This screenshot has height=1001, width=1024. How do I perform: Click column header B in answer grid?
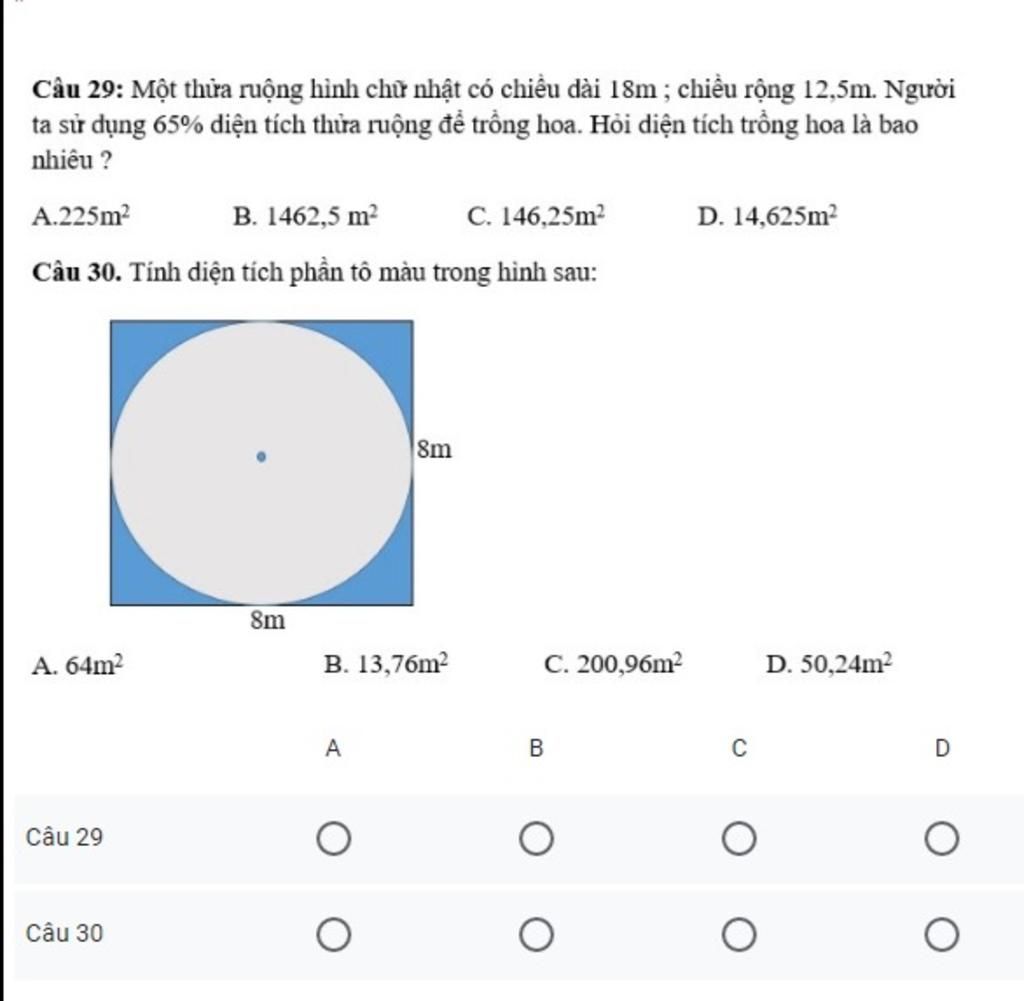click(x=536, y=748)
